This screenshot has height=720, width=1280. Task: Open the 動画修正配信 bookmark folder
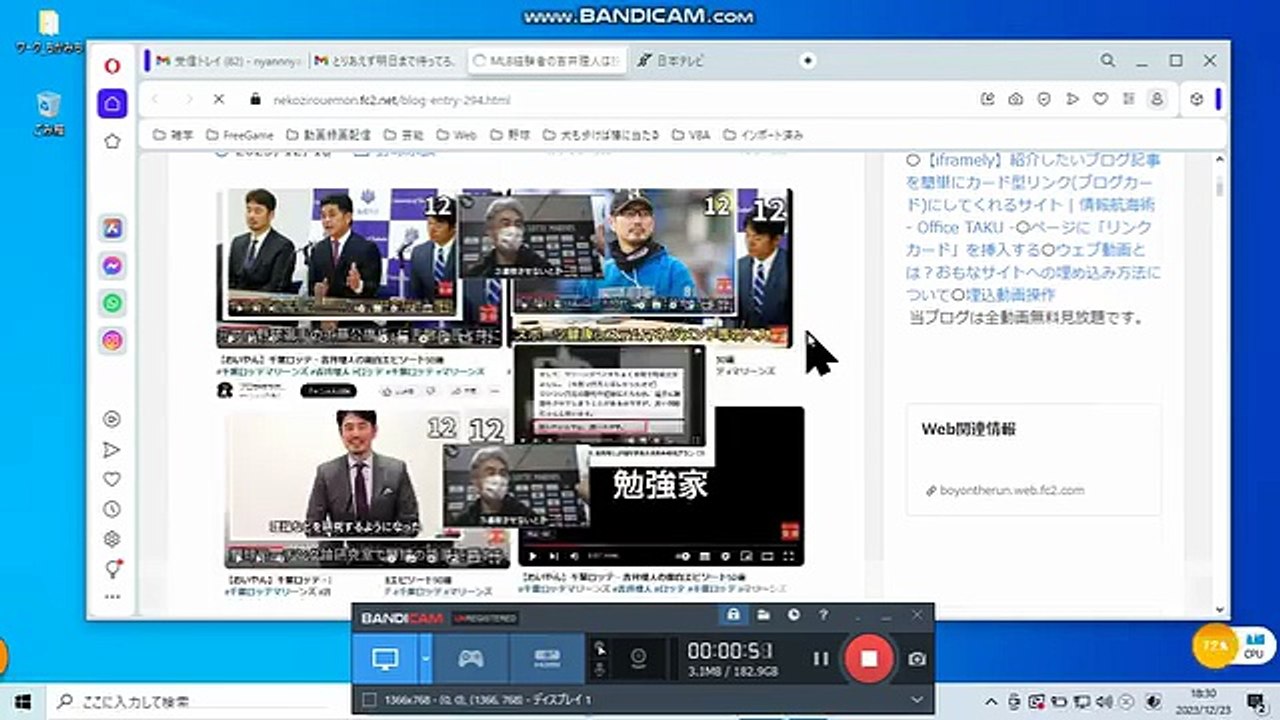click(x=328, y=135)
